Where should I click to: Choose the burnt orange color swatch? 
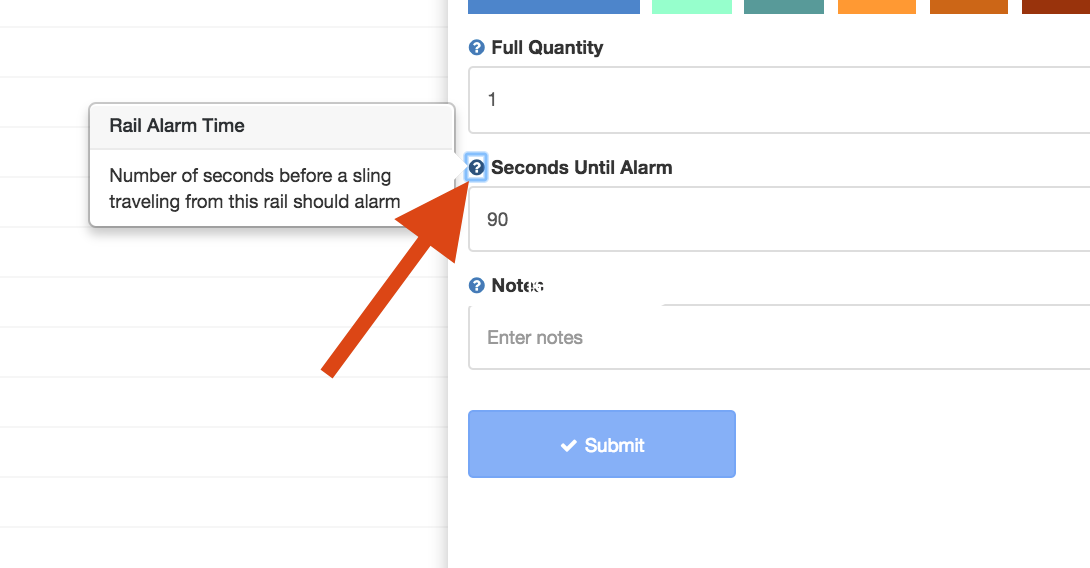969,7
